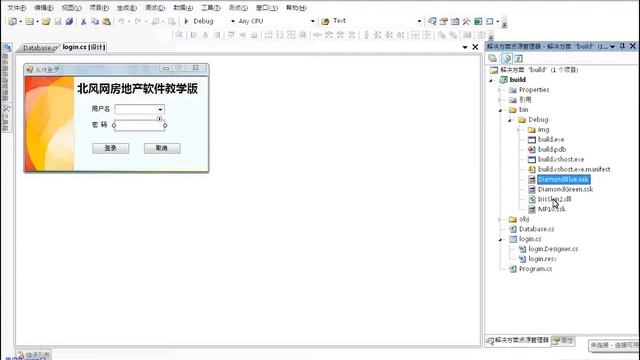The width and height of the screenshot is (640, 360).
Task: Click the Redo arrow icon
Action: [138, 21]
